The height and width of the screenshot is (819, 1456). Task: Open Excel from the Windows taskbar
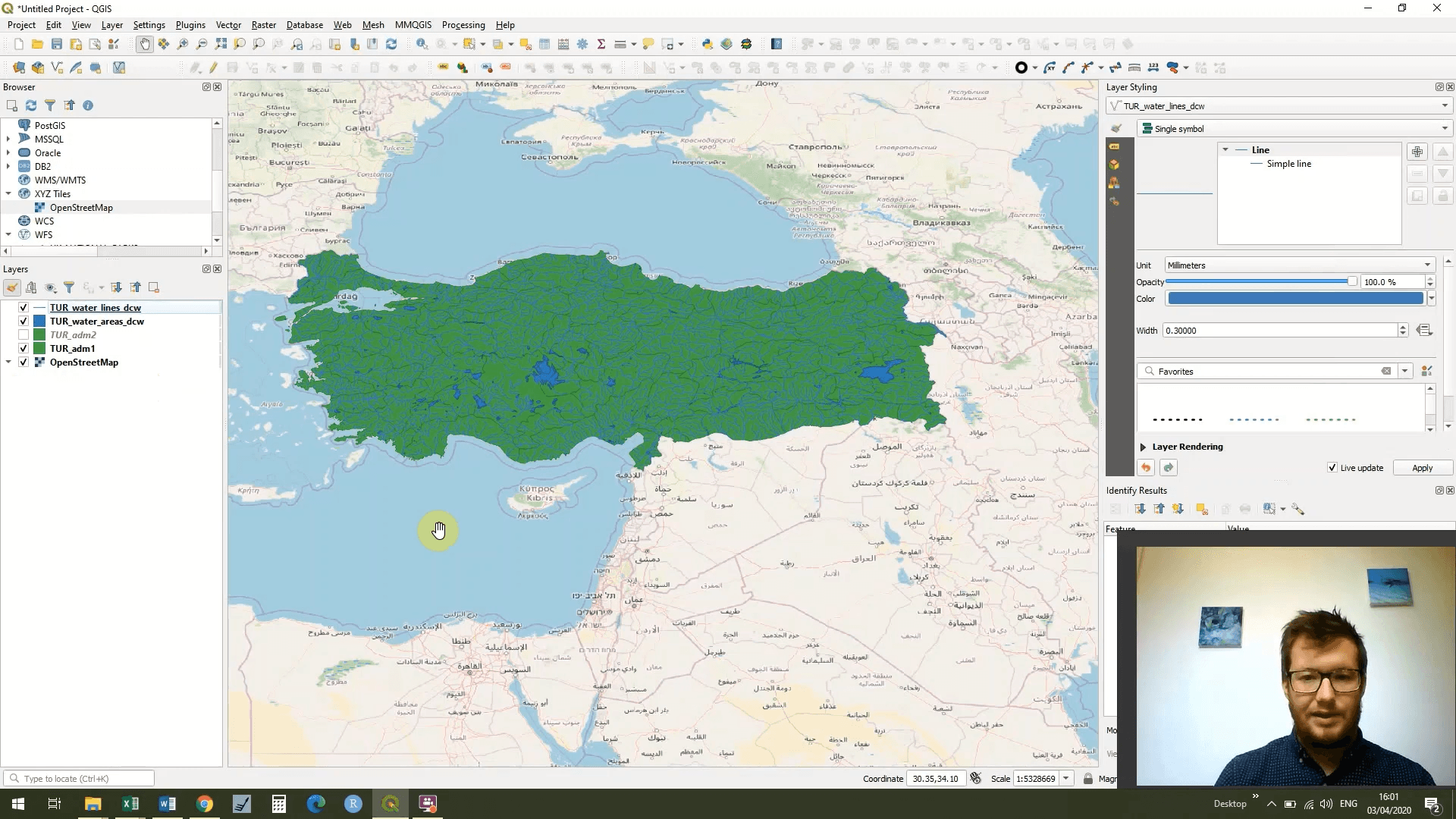coord(130,804)
